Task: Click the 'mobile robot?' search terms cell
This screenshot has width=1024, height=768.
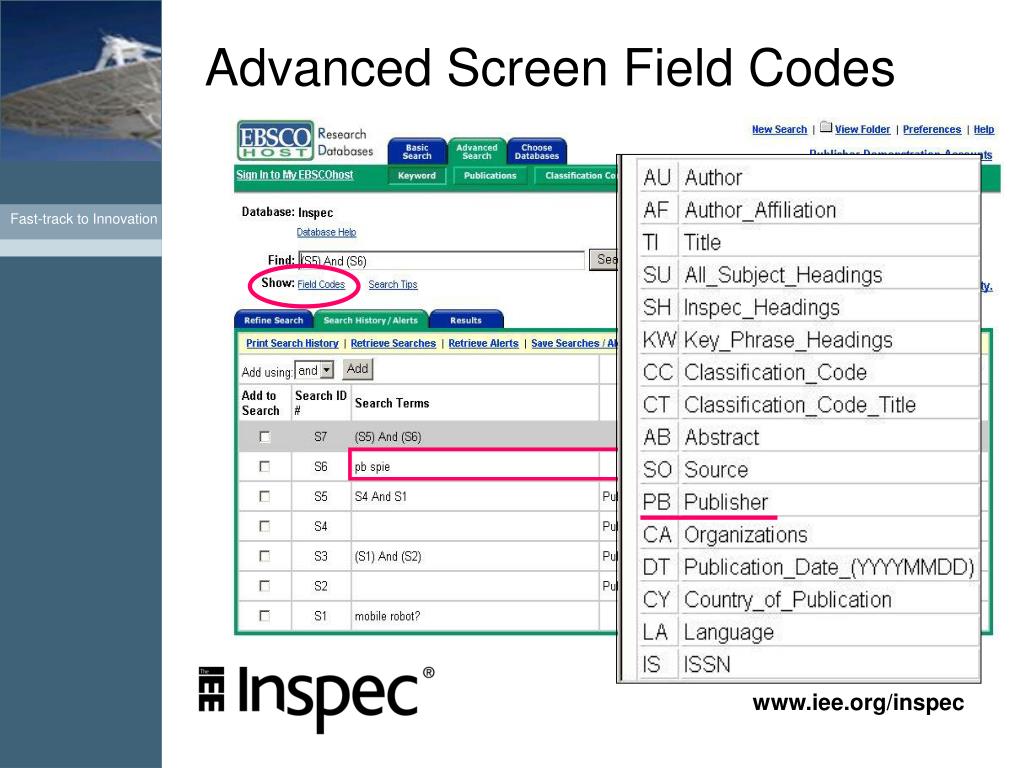Action: tap(475, 616)
